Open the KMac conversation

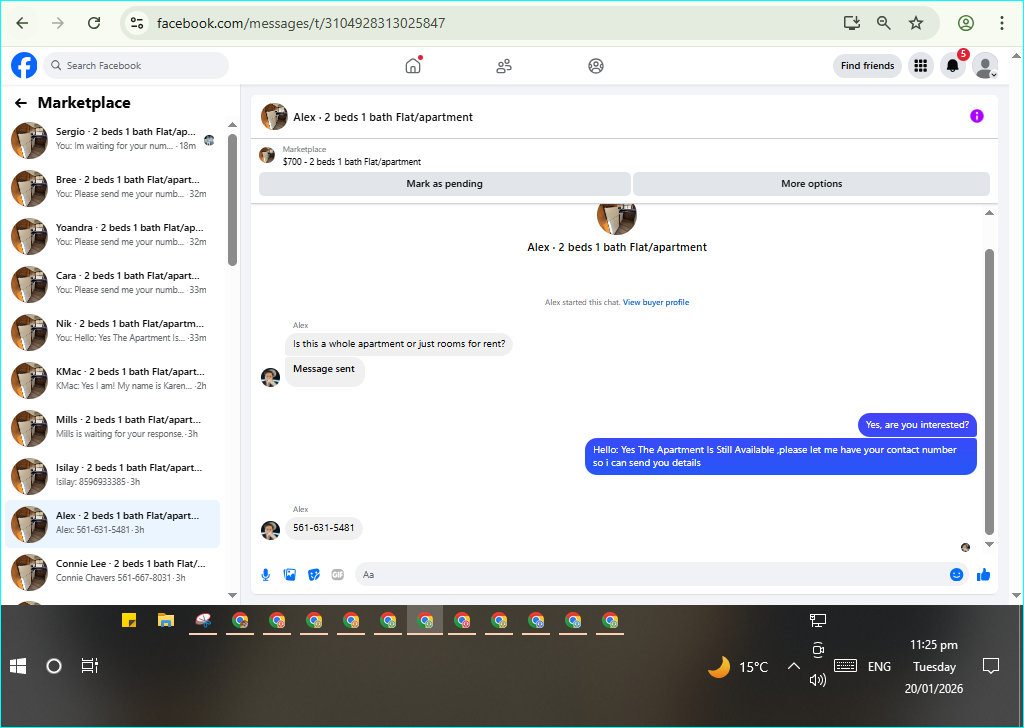113,380
